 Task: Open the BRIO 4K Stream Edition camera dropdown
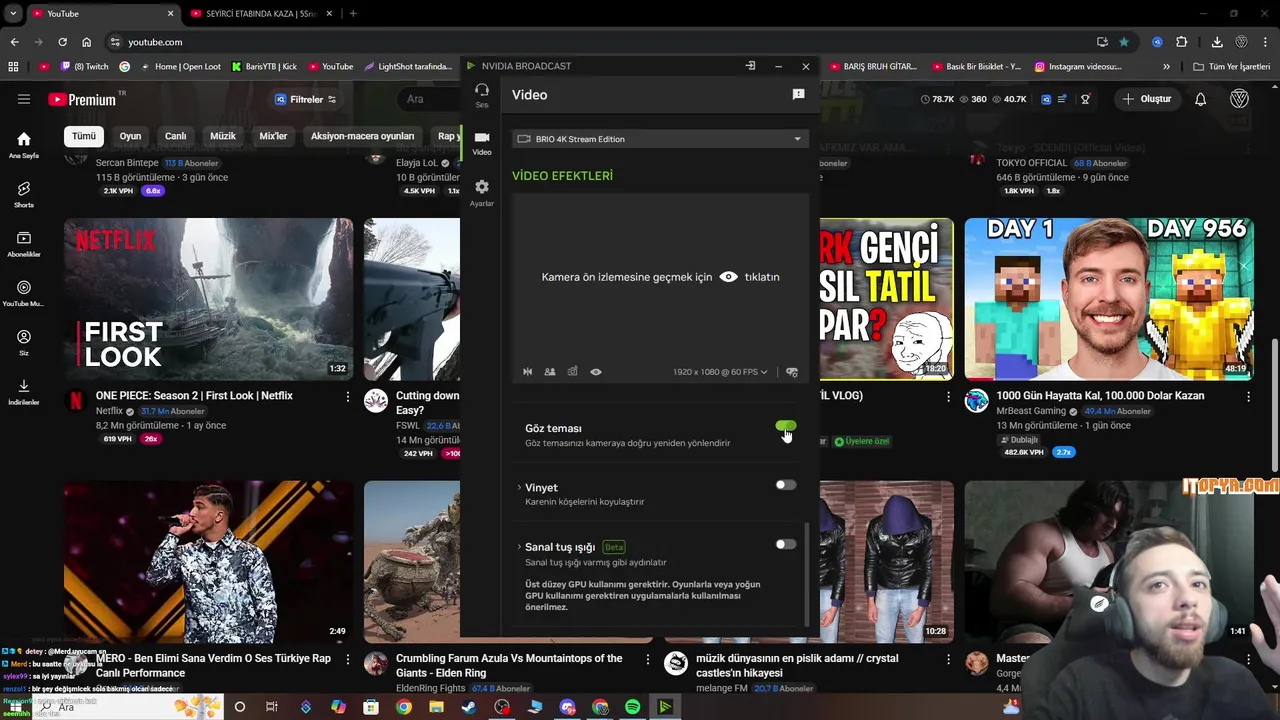[660, 139]
